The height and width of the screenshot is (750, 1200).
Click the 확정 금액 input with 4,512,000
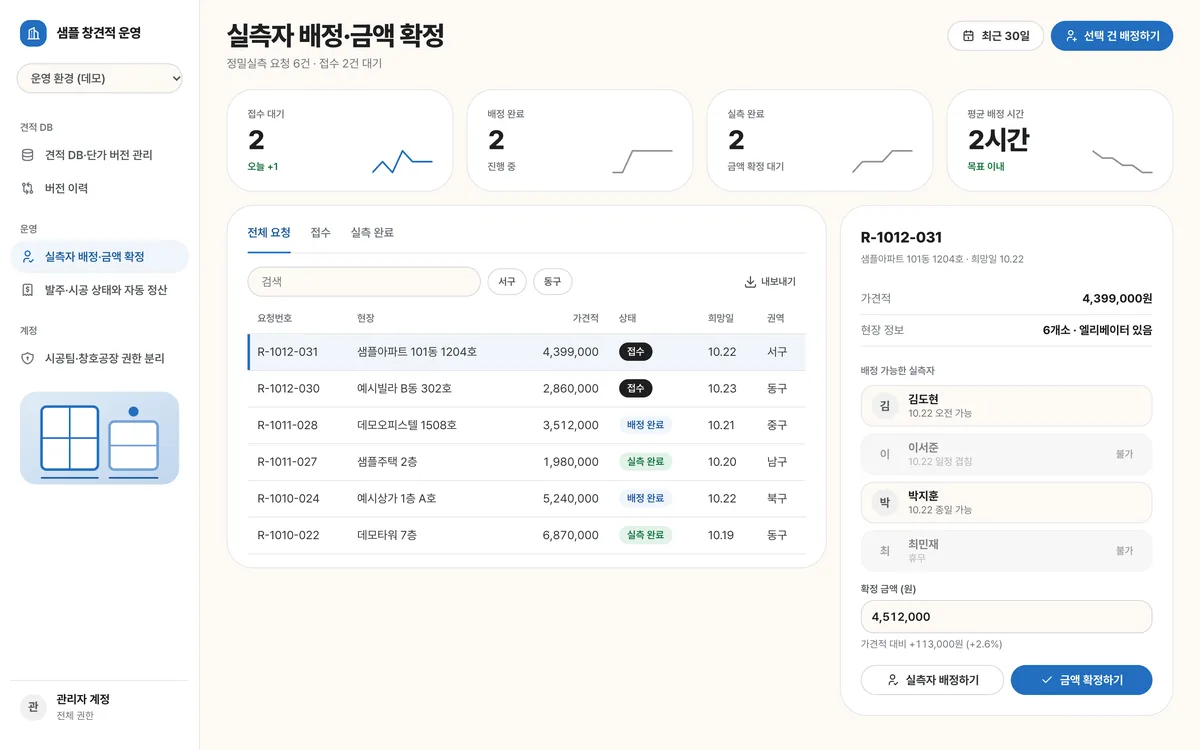tap(1006, 617)
